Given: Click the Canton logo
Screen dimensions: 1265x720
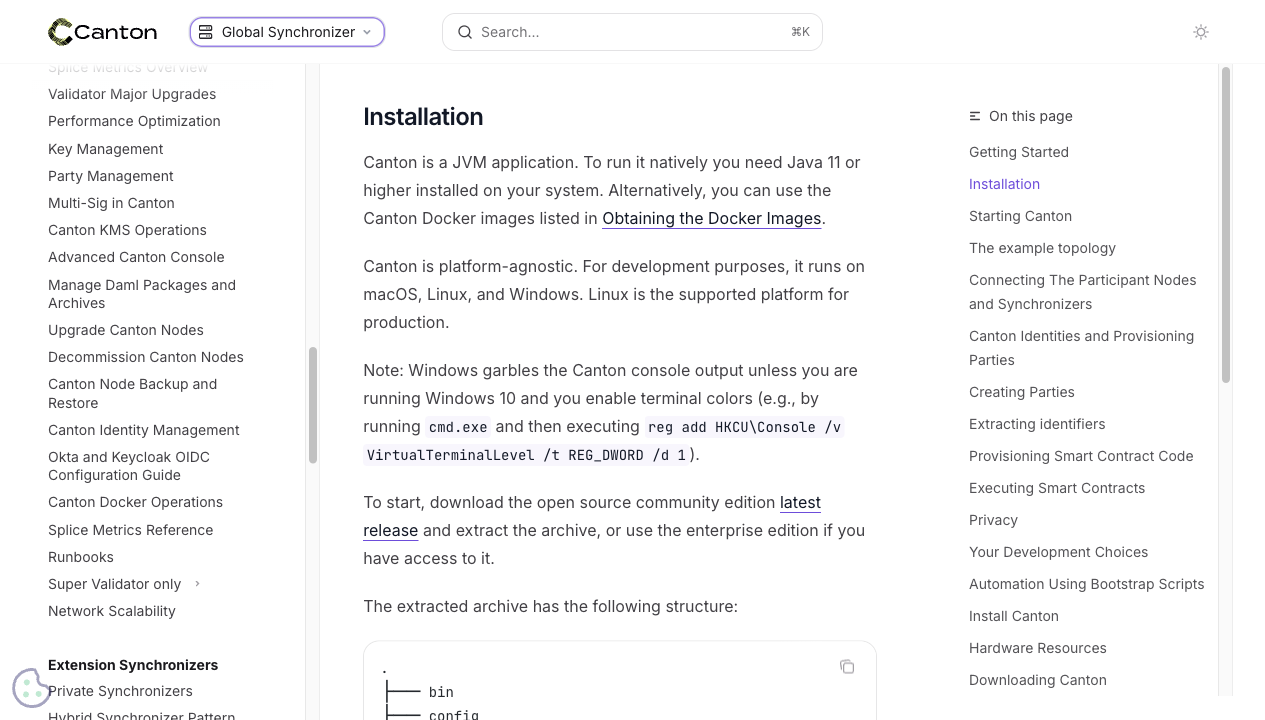Looking at the screenshot, I should tap(102, 32).
